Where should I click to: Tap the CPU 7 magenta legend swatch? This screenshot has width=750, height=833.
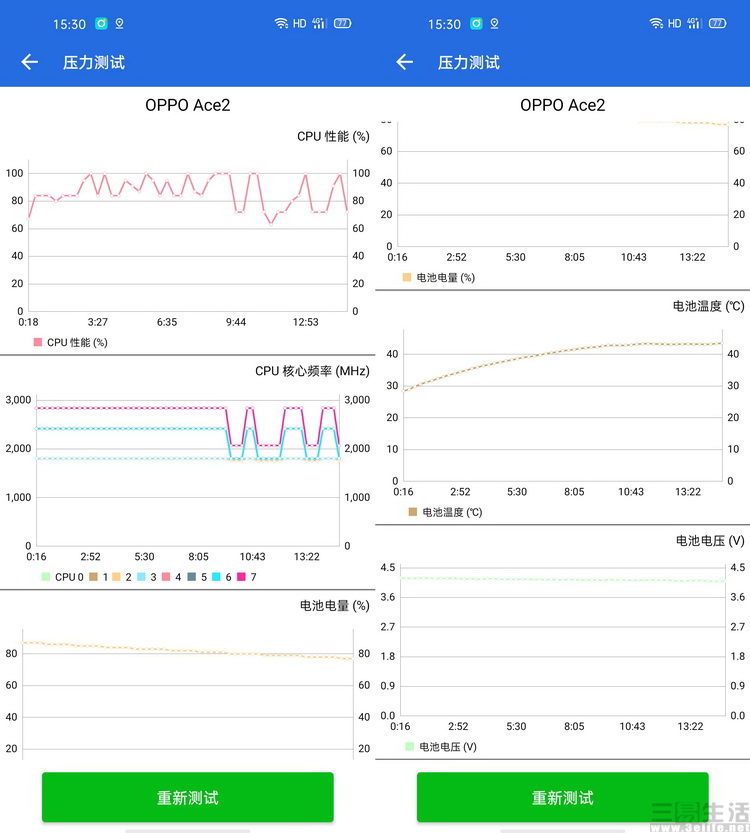[241, 576]
